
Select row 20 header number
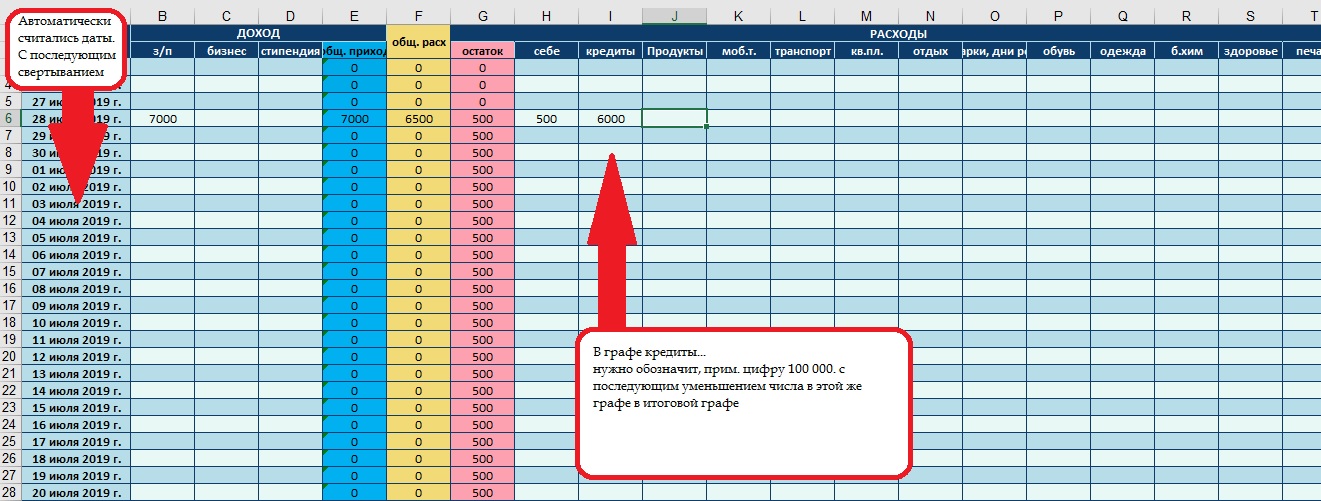tap(9, 356)
